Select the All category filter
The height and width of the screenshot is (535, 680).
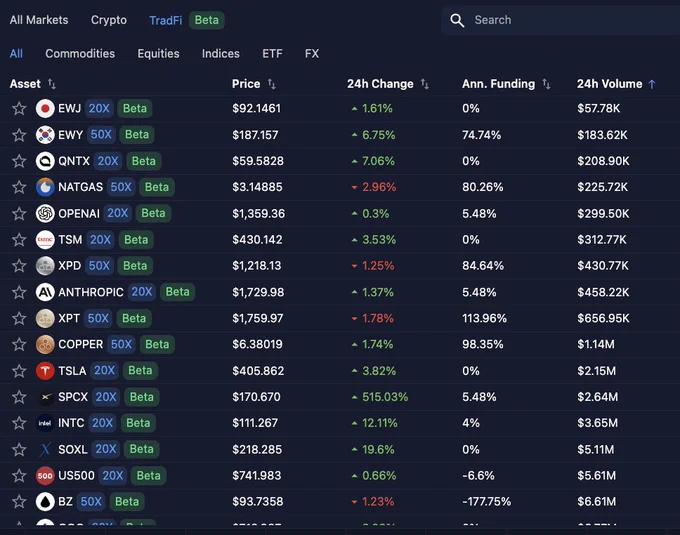click(16, 53)
